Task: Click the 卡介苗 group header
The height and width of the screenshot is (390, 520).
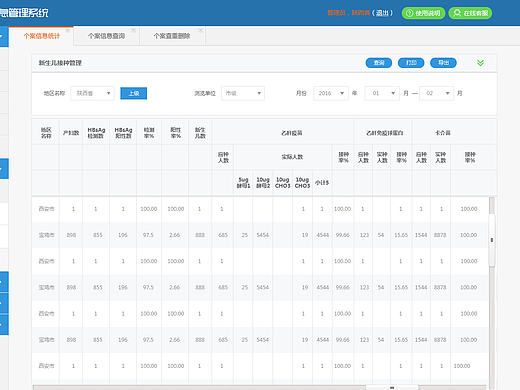Action: click(443, 133)
